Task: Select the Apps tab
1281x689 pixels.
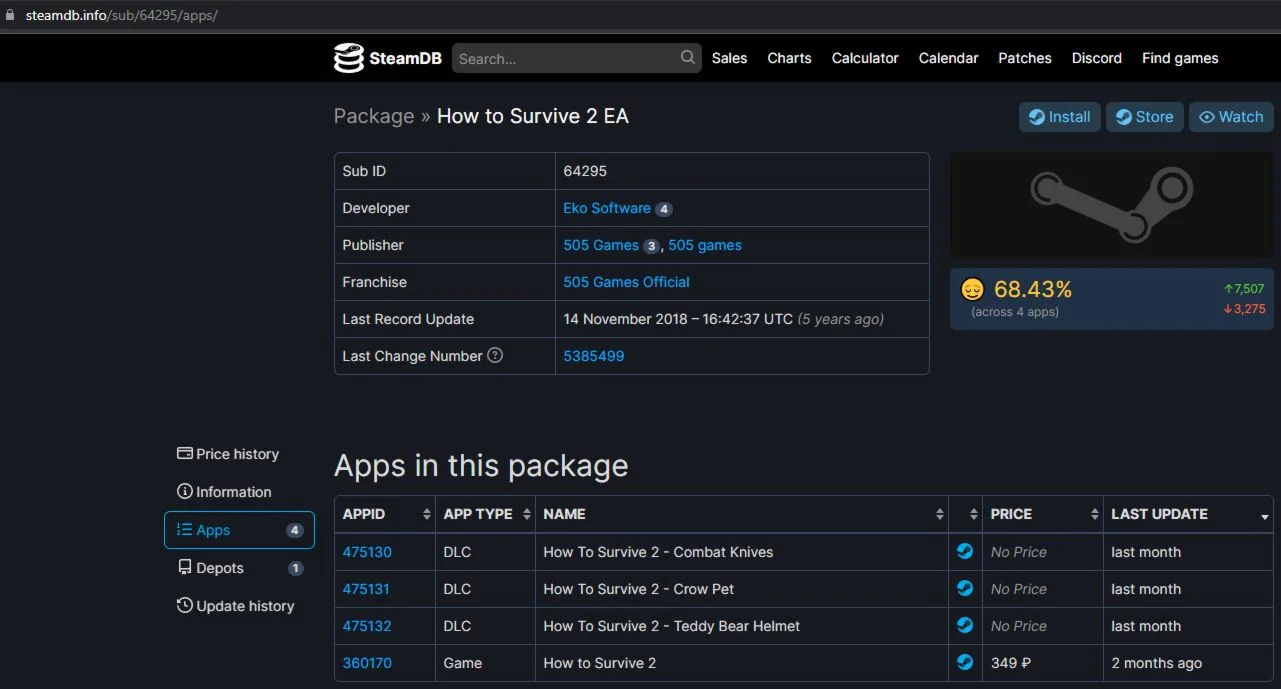Action: 239,530
